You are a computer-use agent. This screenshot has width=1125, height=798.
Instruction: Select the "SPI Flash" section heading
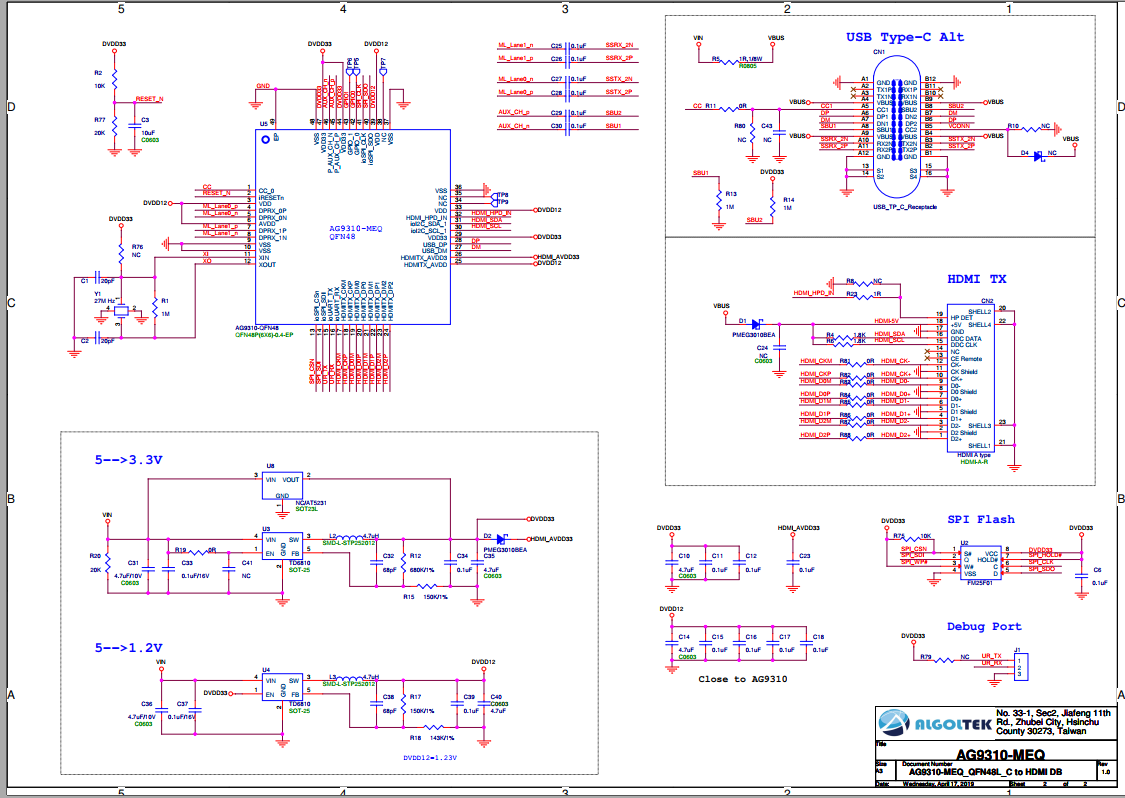coord(981,519)
